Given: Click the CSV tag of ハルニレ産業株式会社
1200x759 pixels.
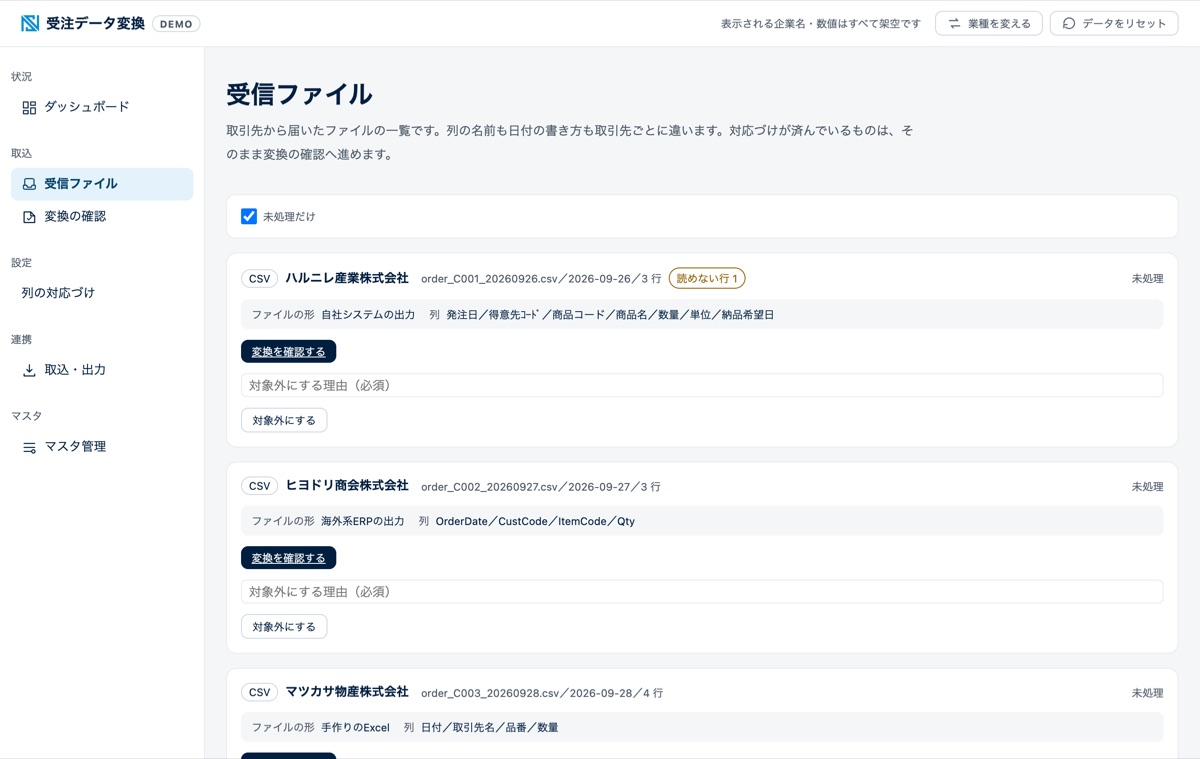Looking at the screenshot, I should click(x=259, y=279).
